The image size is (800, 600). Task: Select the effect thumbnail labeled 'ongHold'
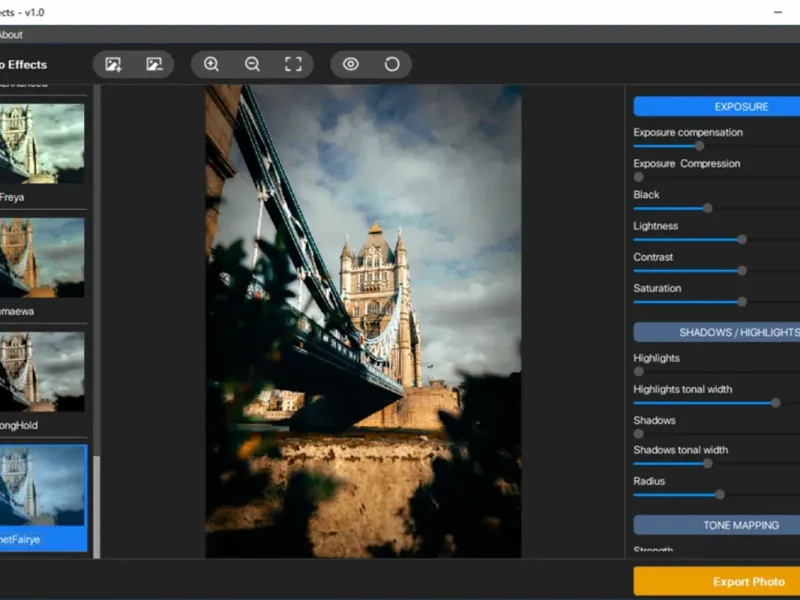pyautogui.click(x=42, y=372)
